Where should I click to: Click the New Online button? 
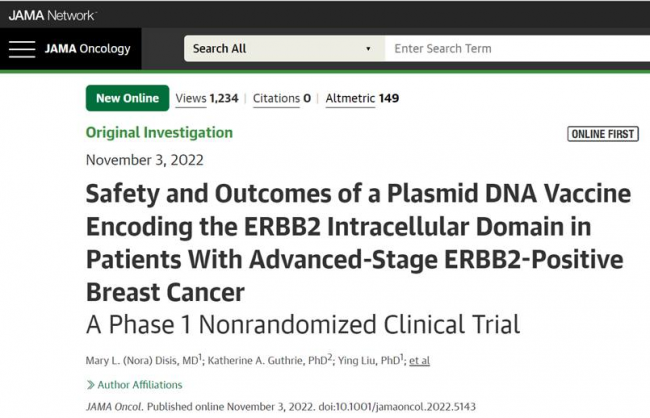coord(127,98)
